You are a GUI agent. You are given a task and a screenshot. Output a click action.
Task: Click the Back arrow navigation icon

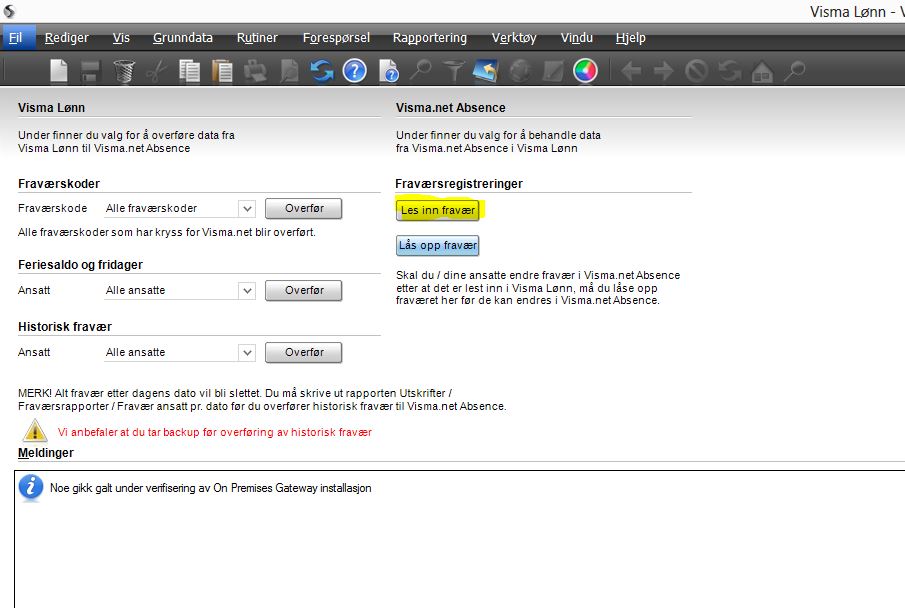tap(631, 71)
